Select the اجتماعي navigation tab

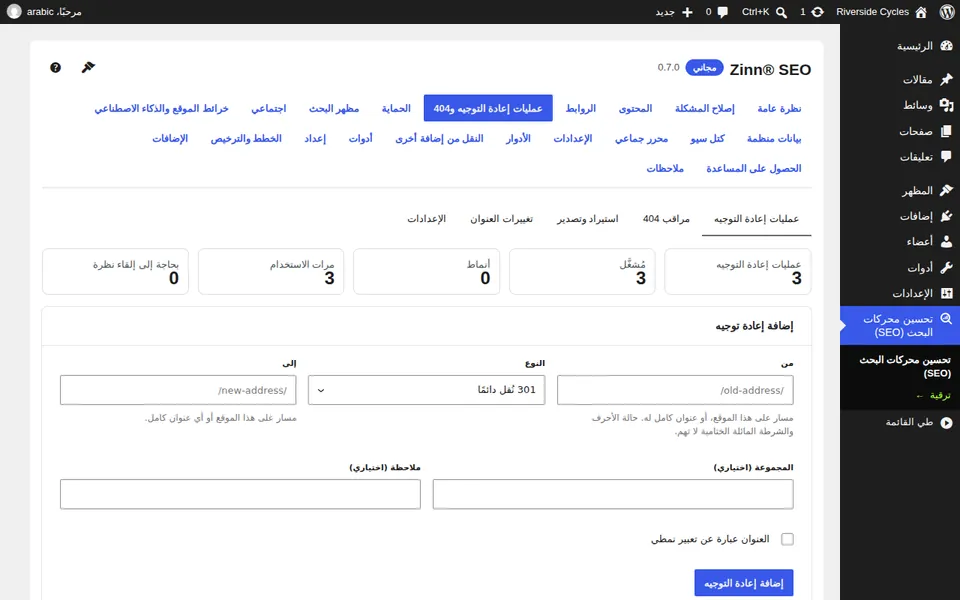(x=269, y=108)
